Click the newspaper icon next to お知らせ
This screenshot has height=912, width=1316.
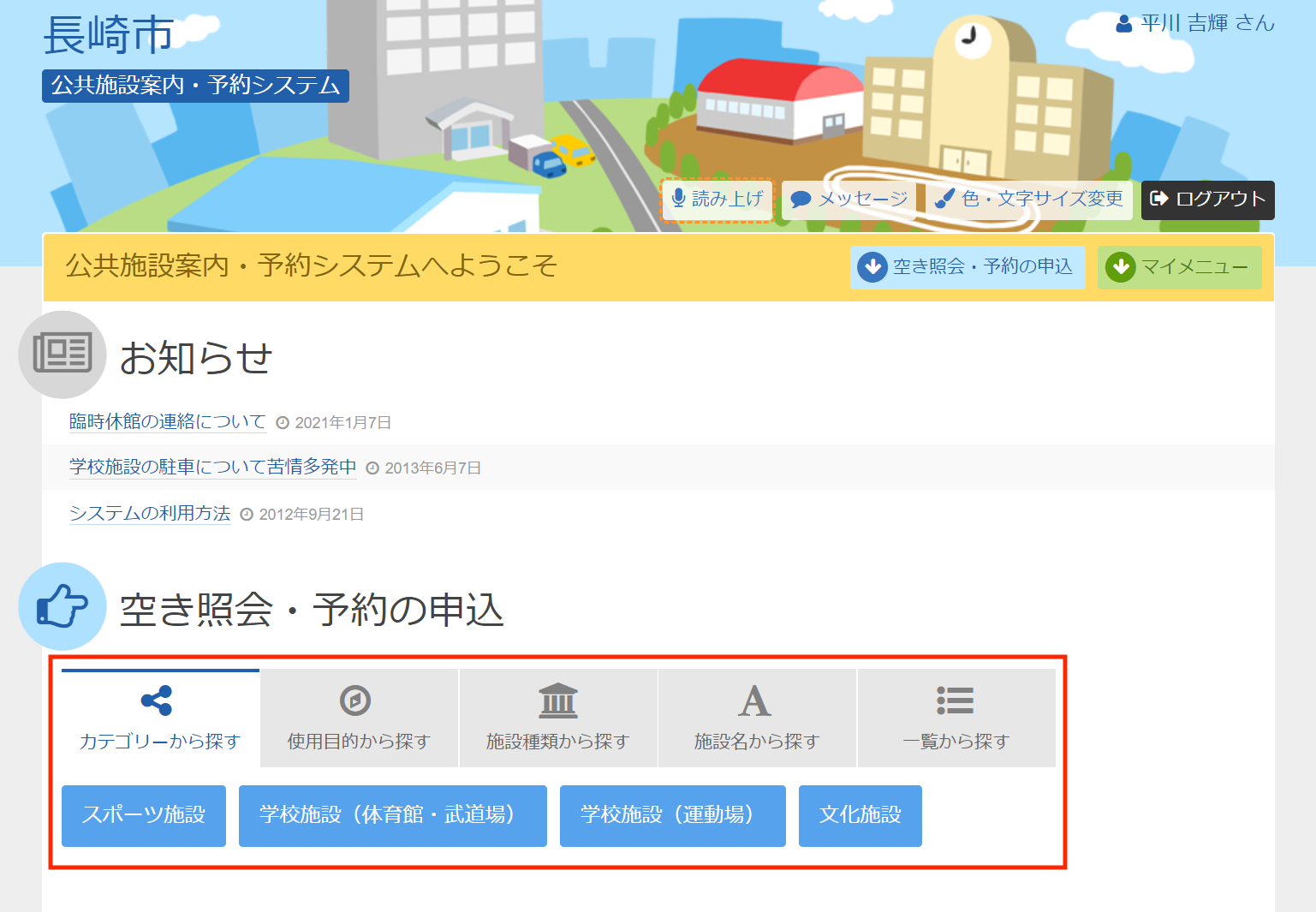62,355
